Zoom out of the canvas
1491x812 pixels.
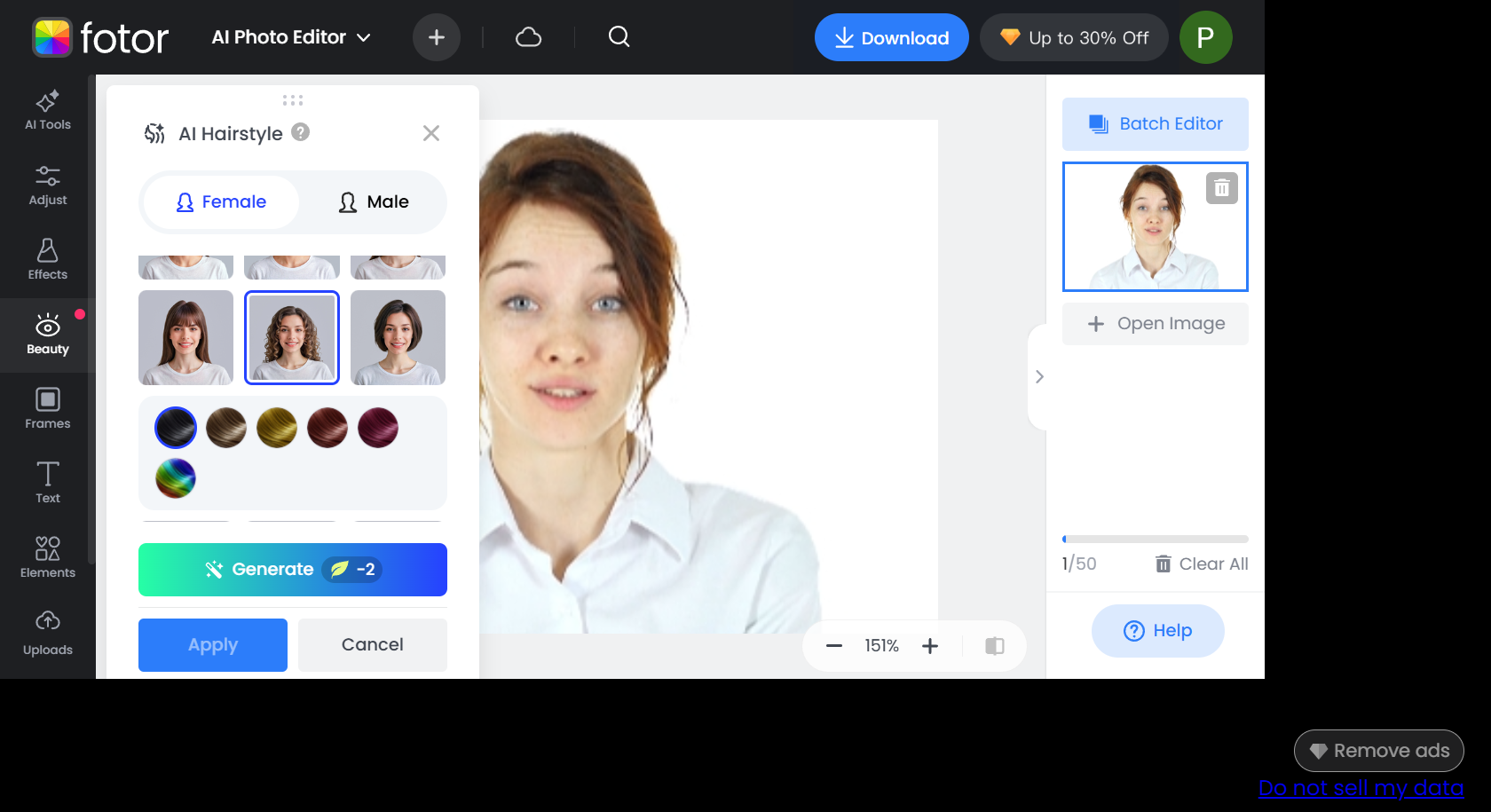pyautogui.click(x=834, y=646)
